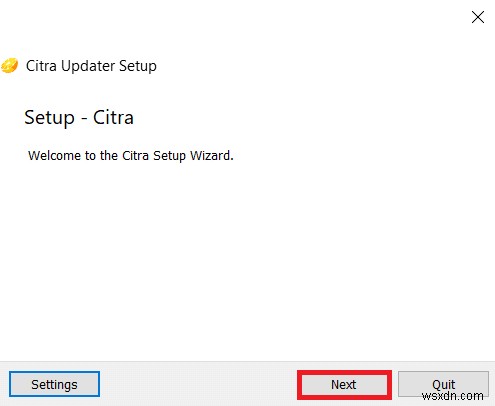This screenshot has width=495, height=406.
Task: Click empty gray bar between Settings and Next
Action: click(x=198, y=384)
